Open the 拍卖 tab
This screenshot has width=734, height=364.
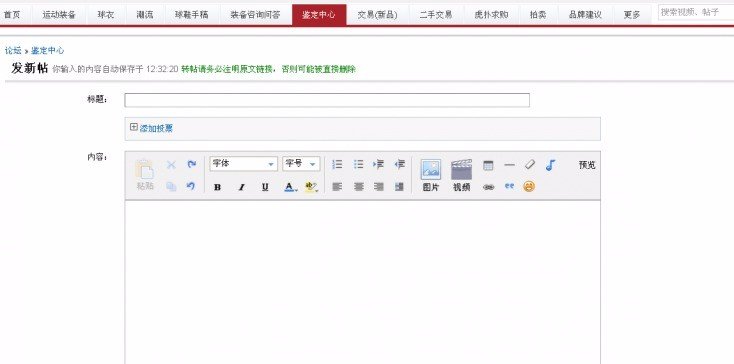point(538,15)
